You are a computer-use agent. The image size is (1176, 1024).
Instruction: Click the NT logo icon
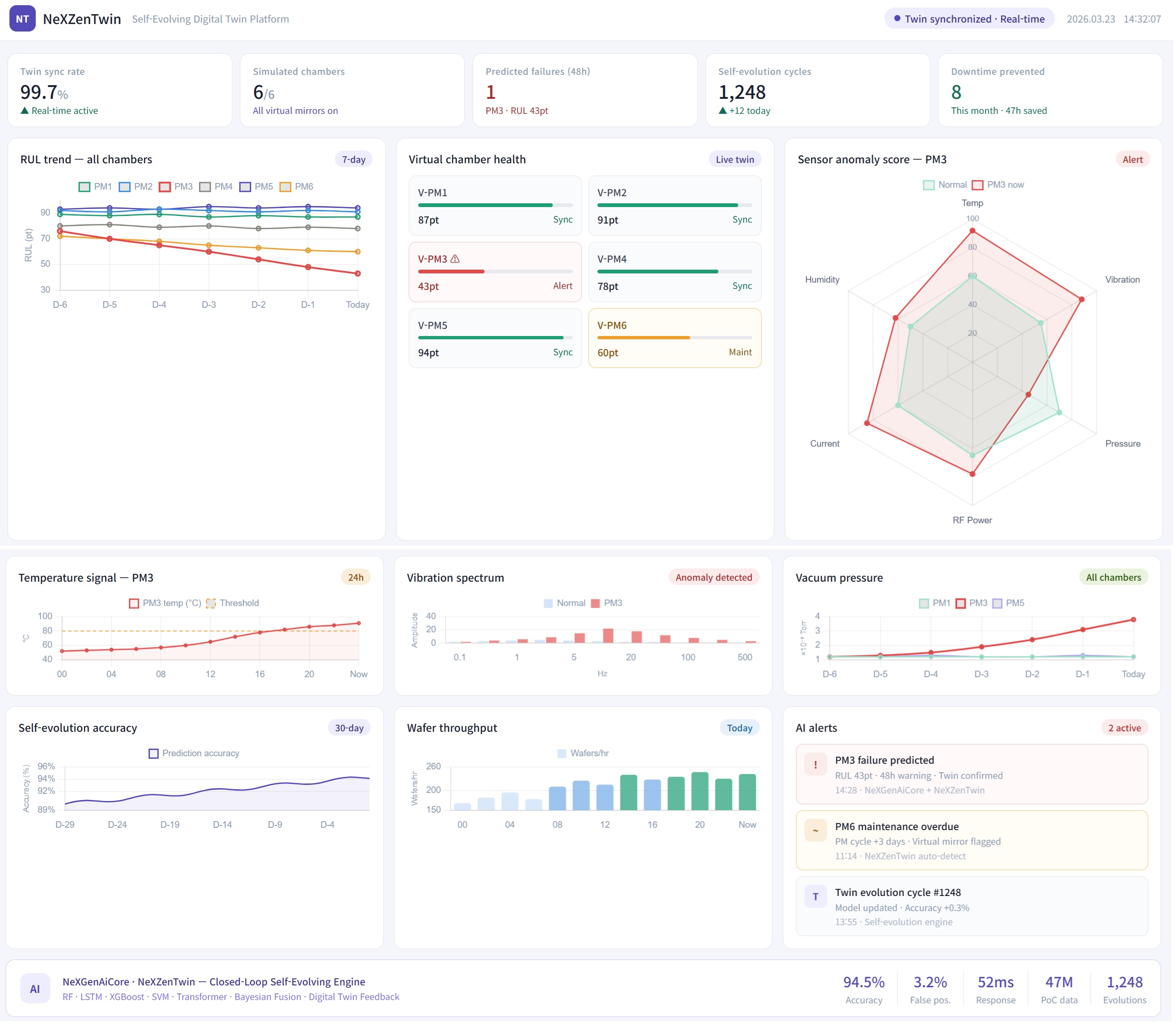(x=22, y=19)
